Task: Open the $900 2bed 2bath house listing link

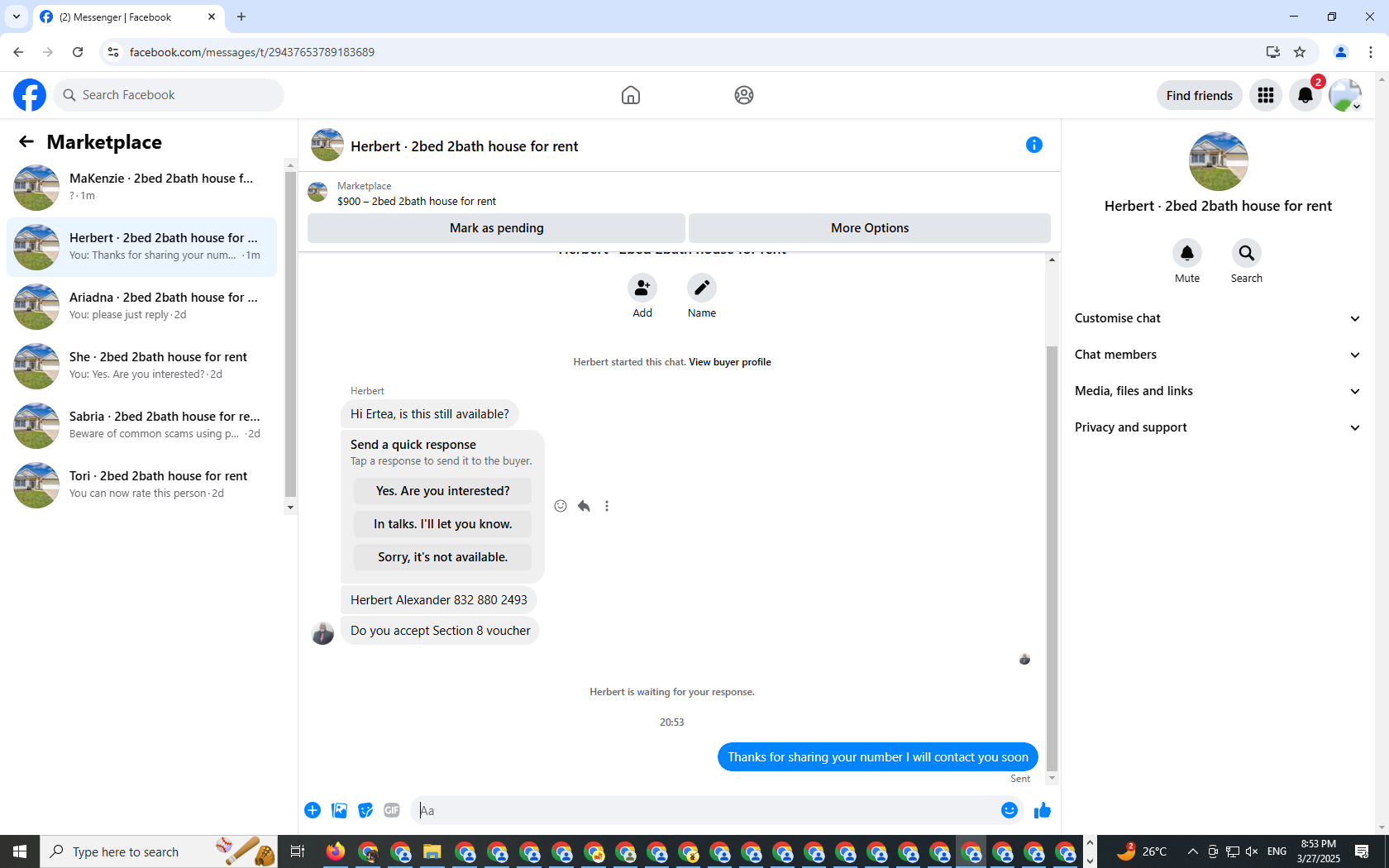Action: tap(417, 201)
